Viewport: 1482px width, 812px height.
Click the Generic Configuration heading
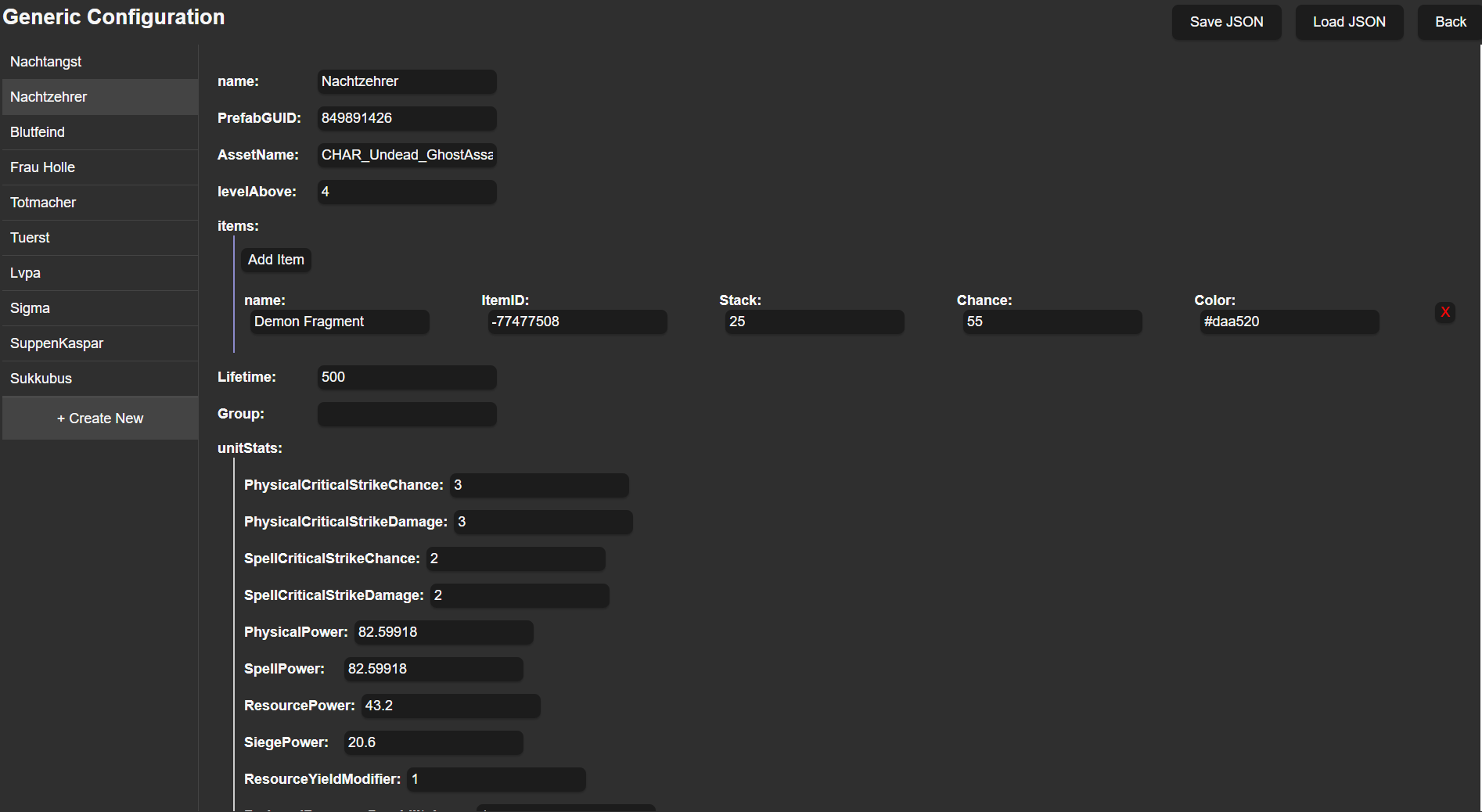[x=113, y=17]
